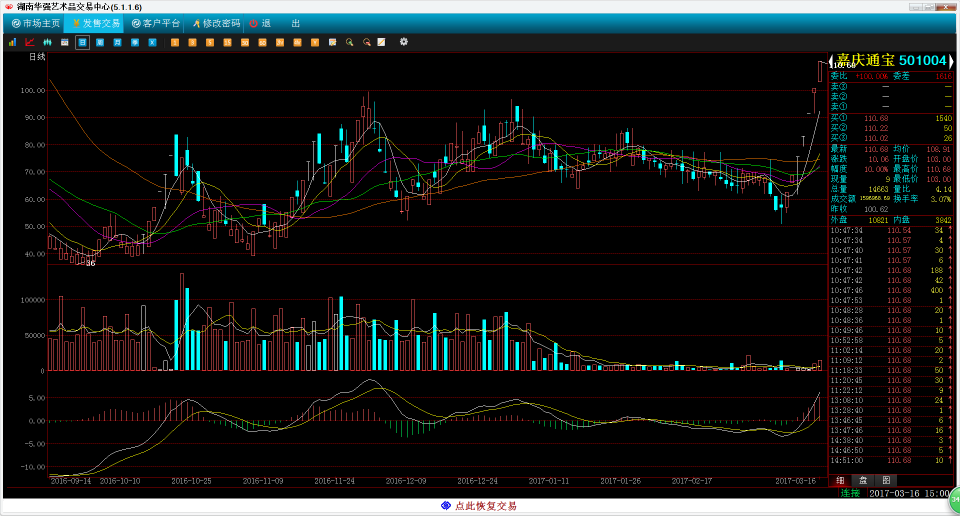Click the 买③ price 110.02
The height and width of the screenshot is (516, 960).
point(876,138)
